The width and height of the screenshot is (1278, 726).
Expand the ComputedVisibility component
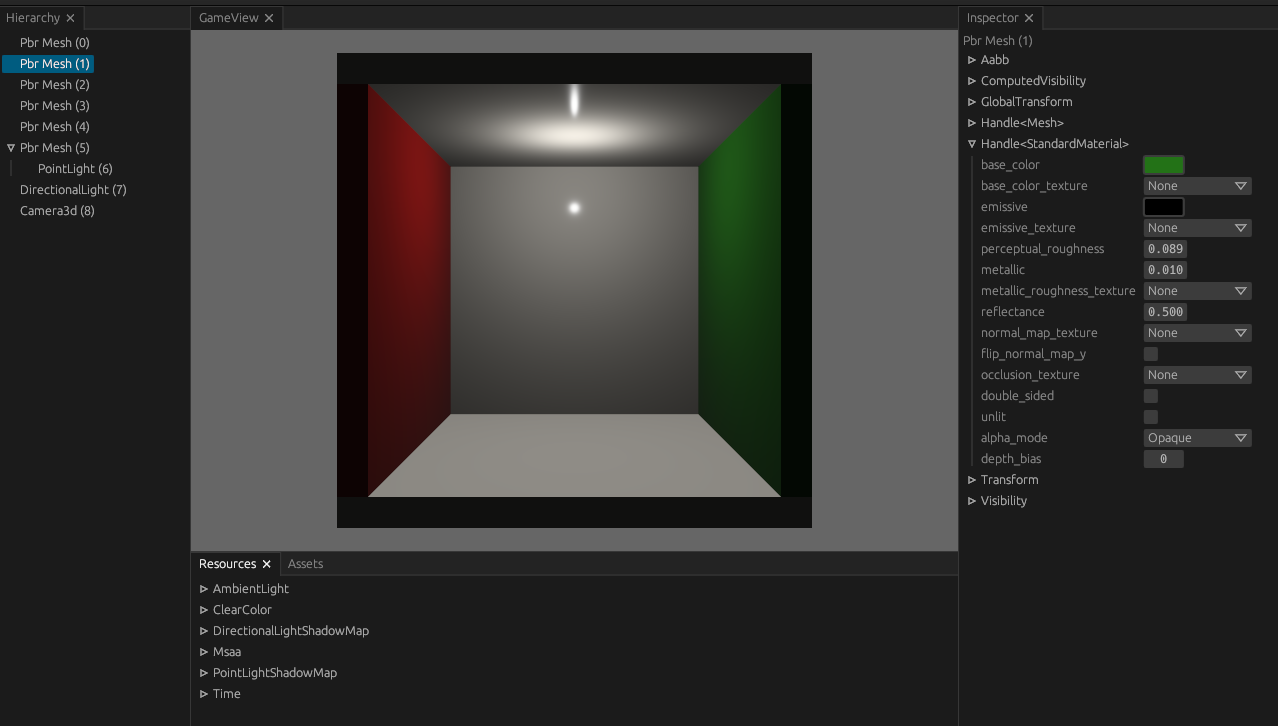(971, 81)
